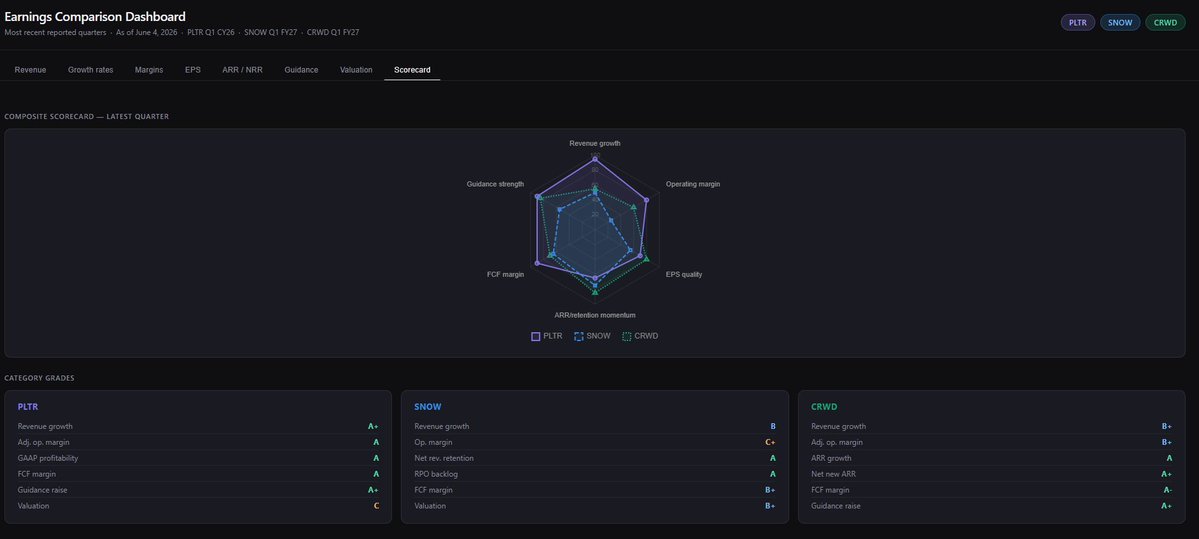Click CRWD's FCF margin grade A-
Viewport: 1199px width, 539px height.
(x=1167, y=490)
